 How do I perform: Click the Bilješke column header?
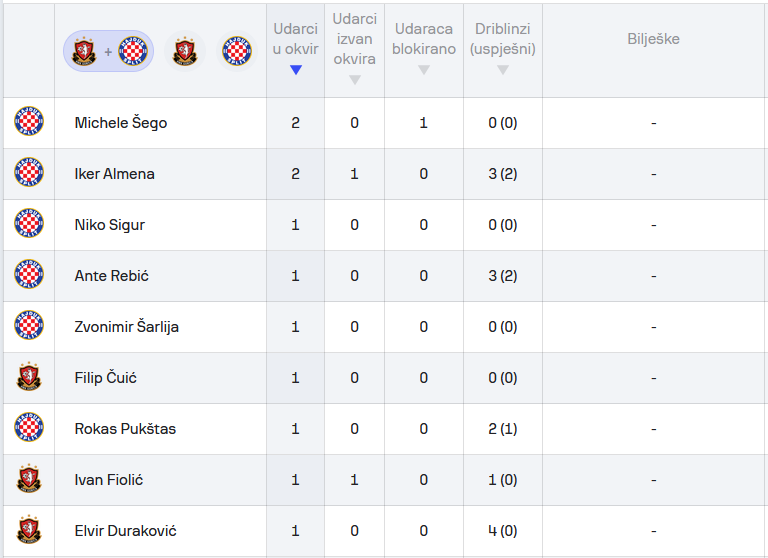point(653,39)
